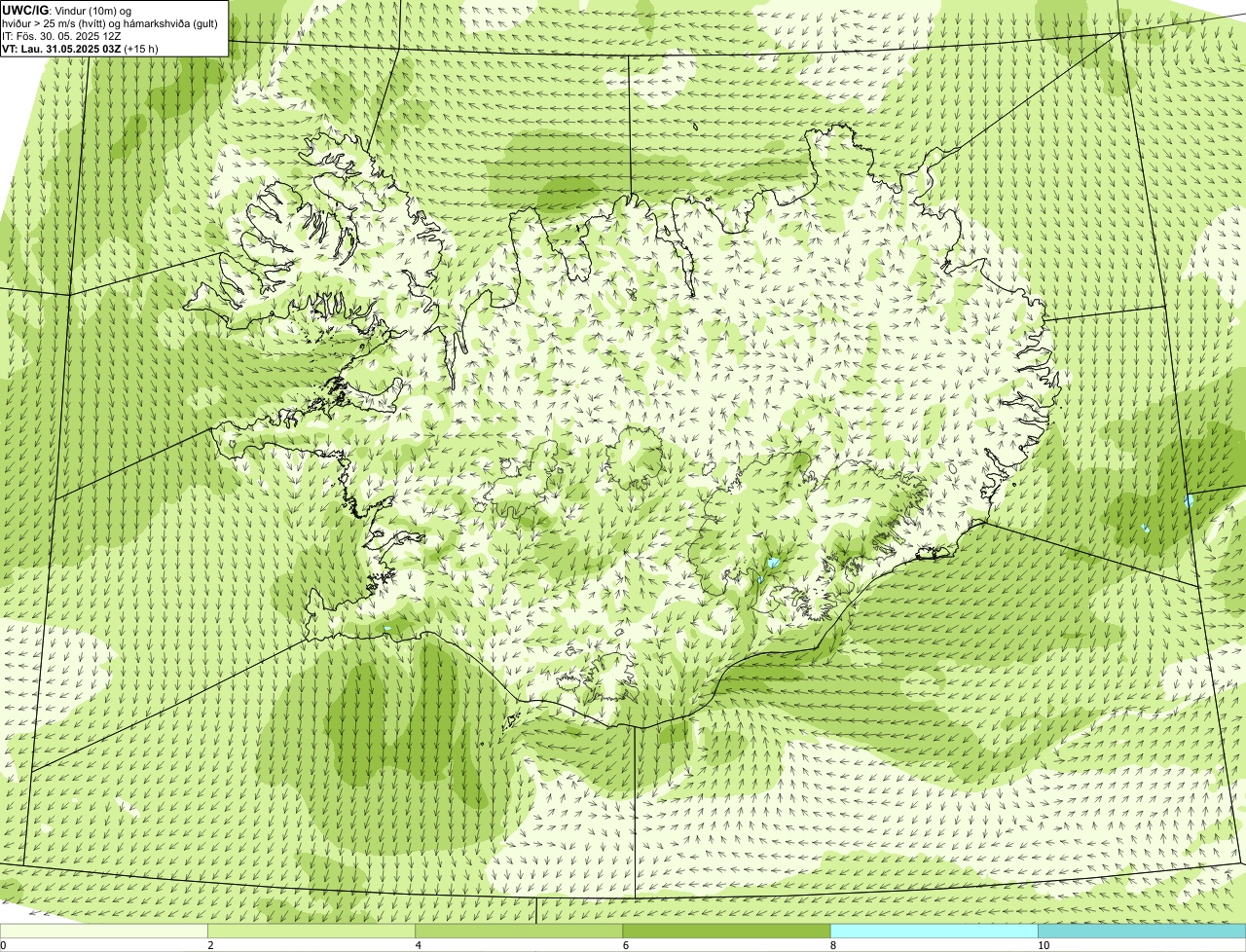Image resolution: width=1246 pixels, height=952 pixels.
Task: Click the 'hviður > 25 m/s' legend line
Action: tap(110, 23)
